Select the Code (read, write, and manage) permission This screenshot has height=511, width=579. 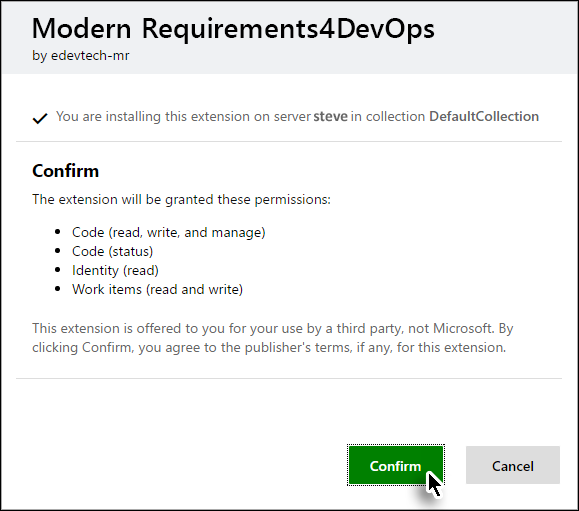point(168,233)
